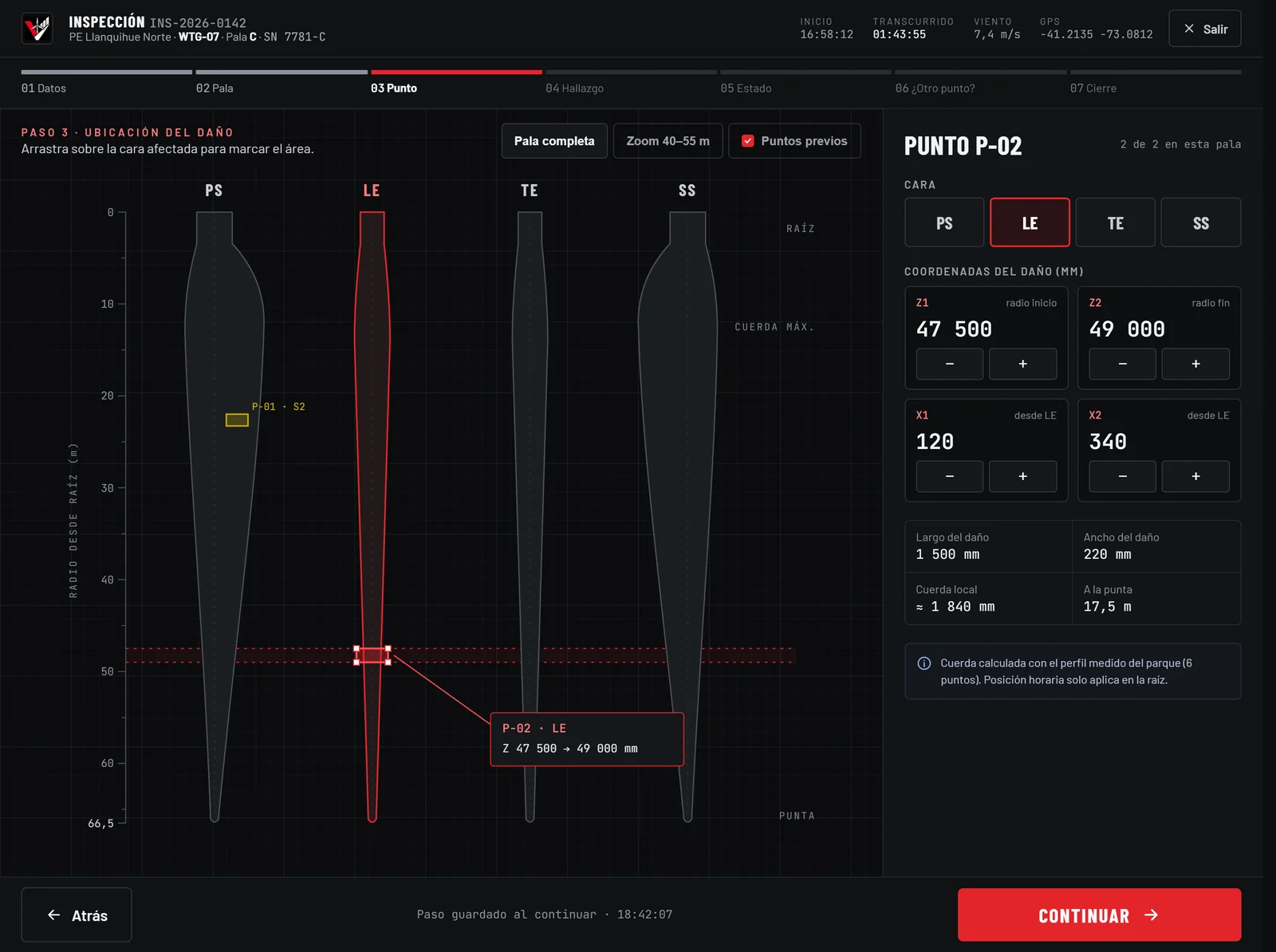Select the TE face button
Viewport: 1276px width, 952px height.
1116,223
